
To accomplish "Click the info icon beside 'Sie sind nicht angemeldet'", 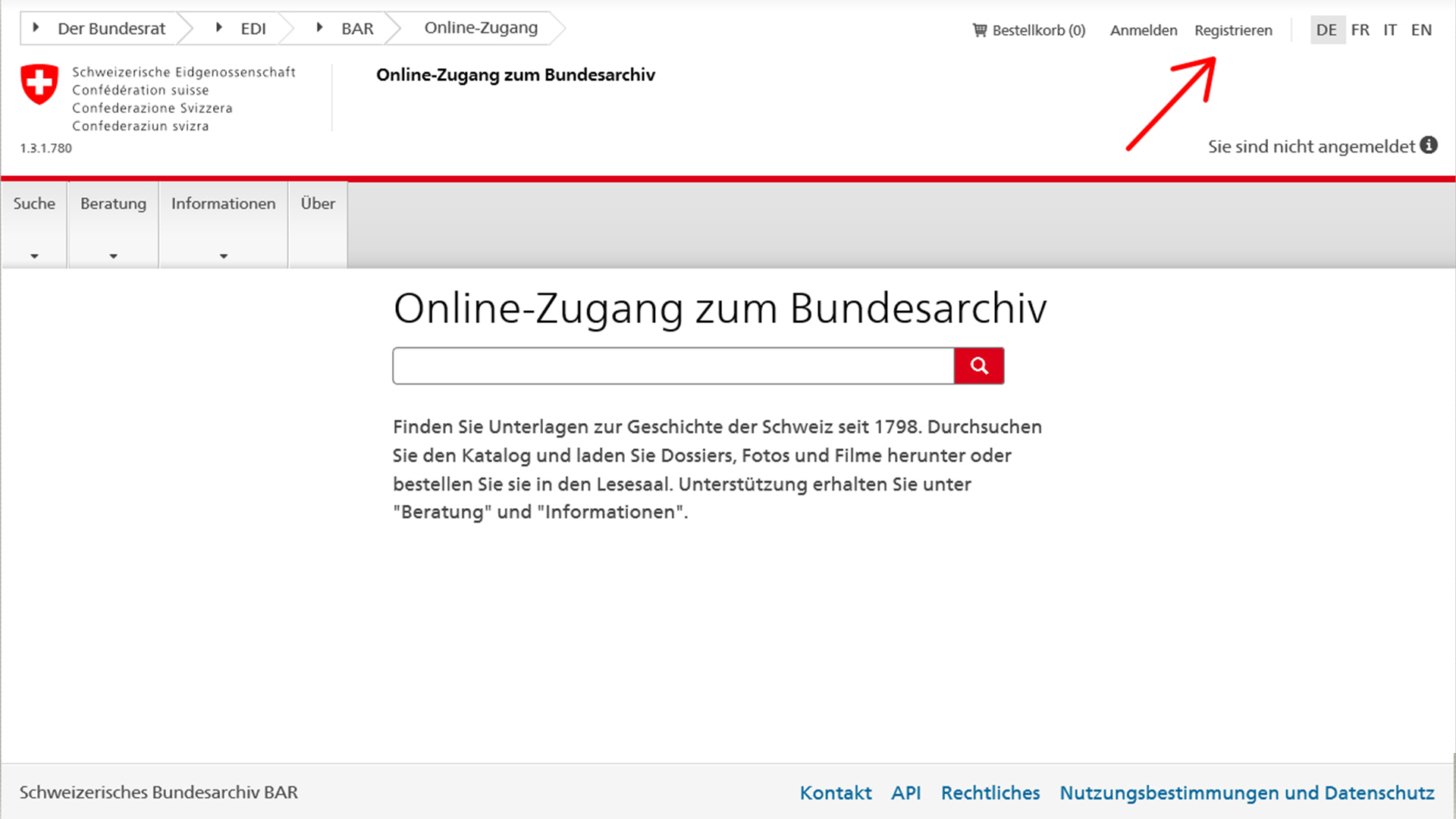I will click(1430, 146).
